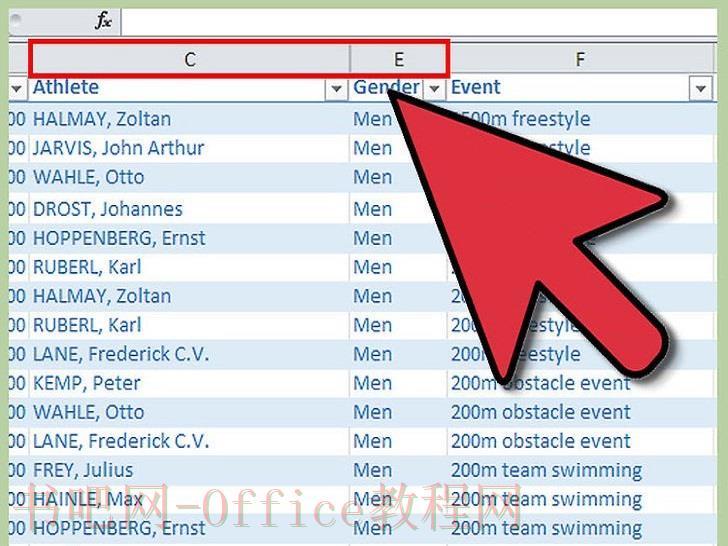Open the Gender filter dropdown arrow
This screenshot has width=728, height=546.
point(434,88)
